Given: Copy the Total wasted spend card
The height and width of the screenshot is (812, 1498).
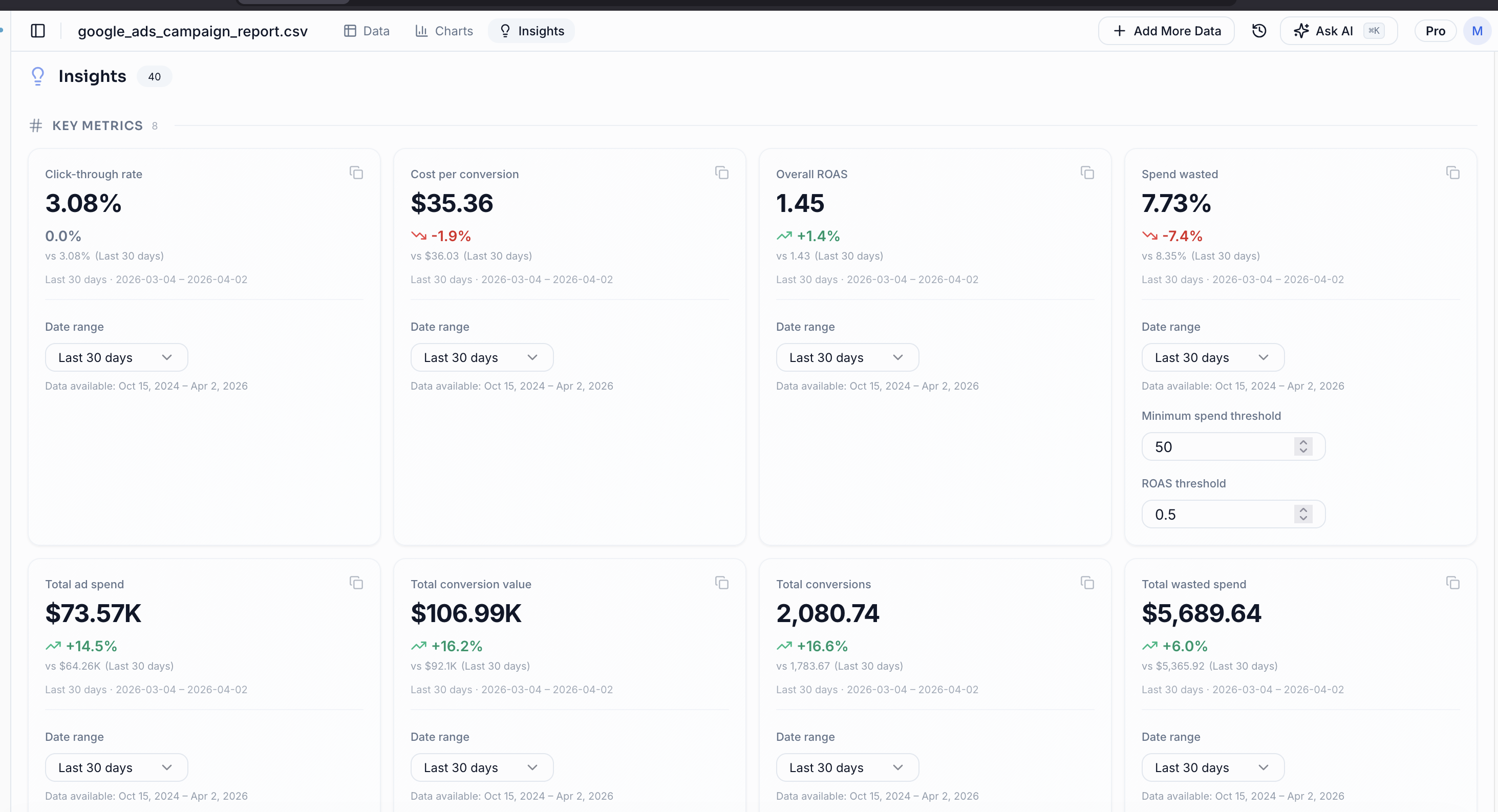Looking at the screenshot, I should point(1452,582).
